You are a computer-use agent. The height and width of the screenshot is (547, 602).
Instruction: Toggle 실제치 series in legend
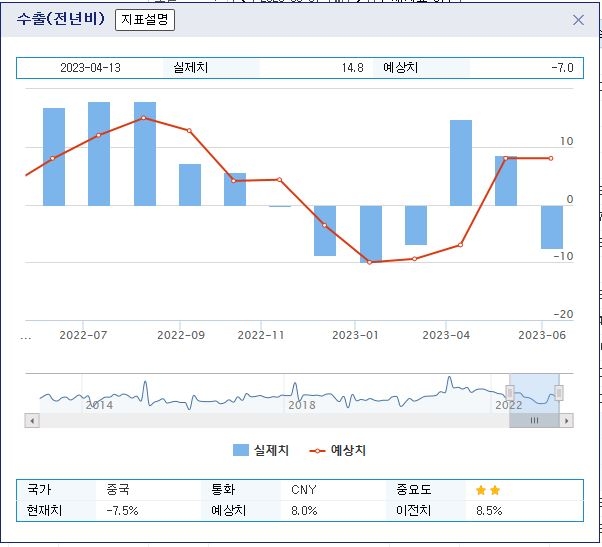coord(261,450)
